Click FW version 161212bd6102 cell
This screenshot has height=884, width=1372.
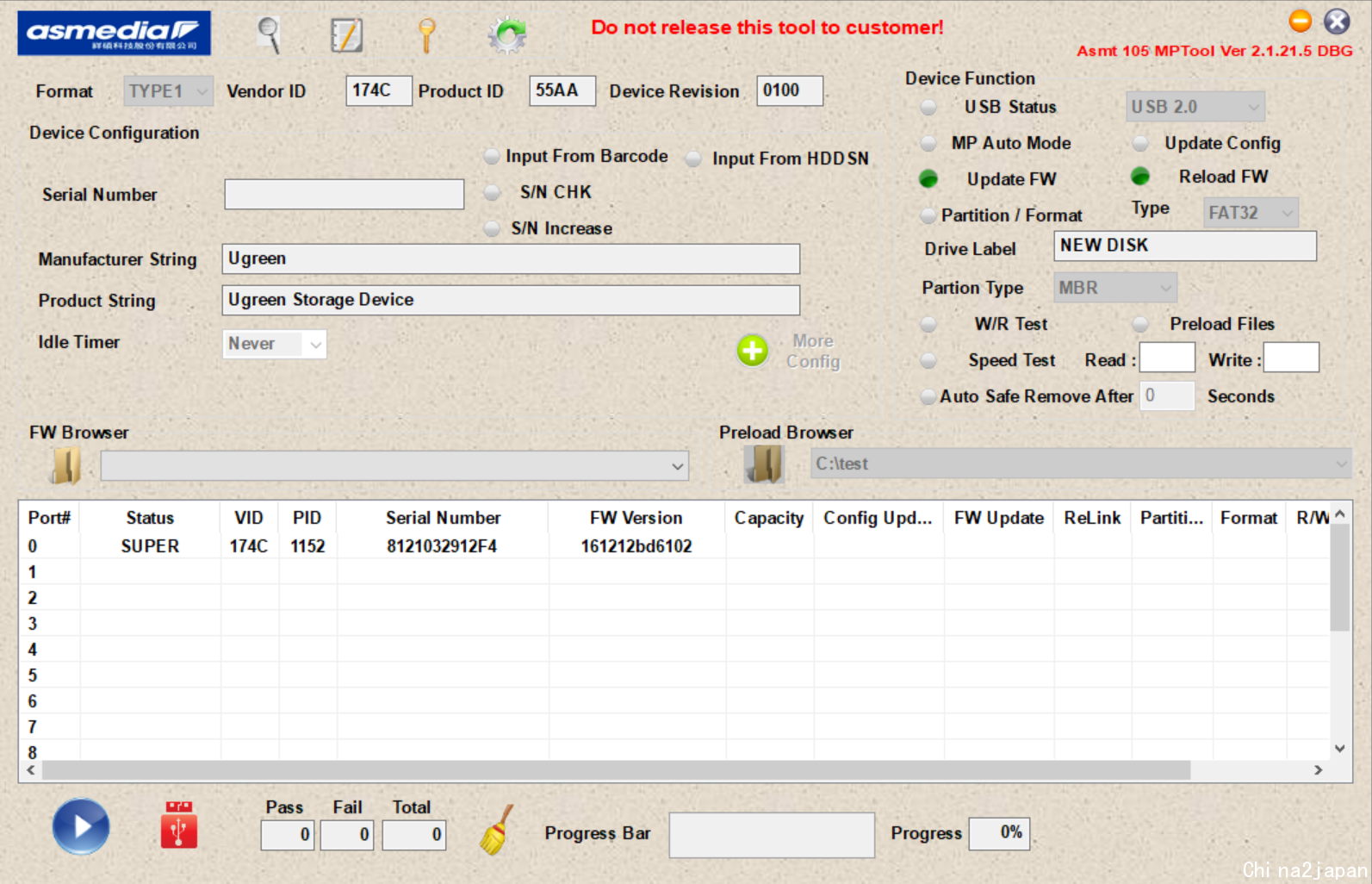coord(636,546)
